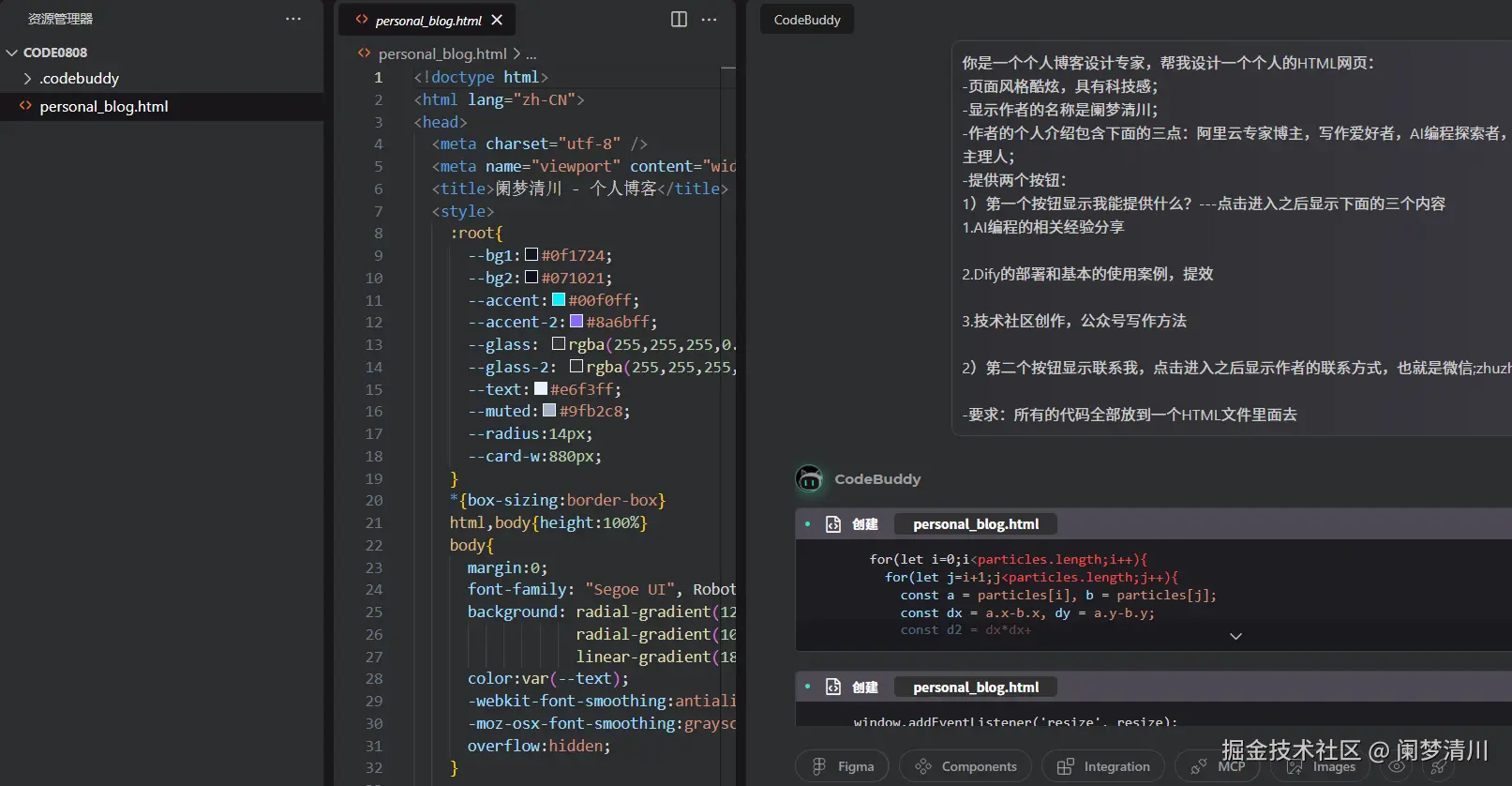Click file-create icon in second 创建 block
1512x786 pixels.
[833, 688]
